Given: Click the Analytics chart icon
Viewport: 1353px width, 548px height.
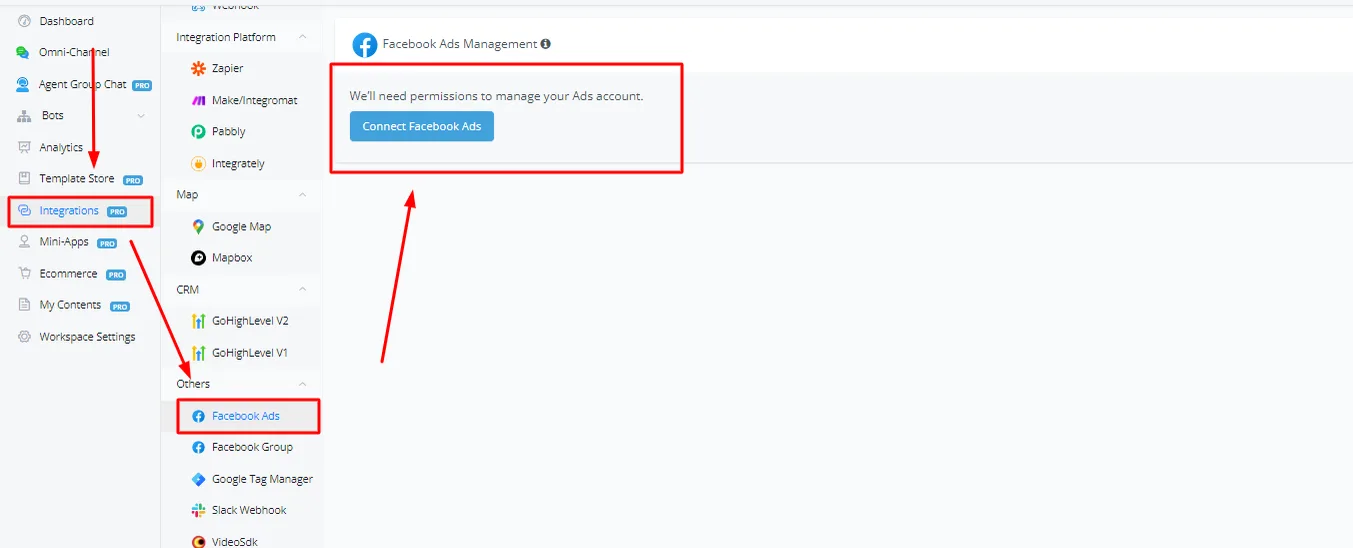Looking at the screenshot, I should point(24,147).
